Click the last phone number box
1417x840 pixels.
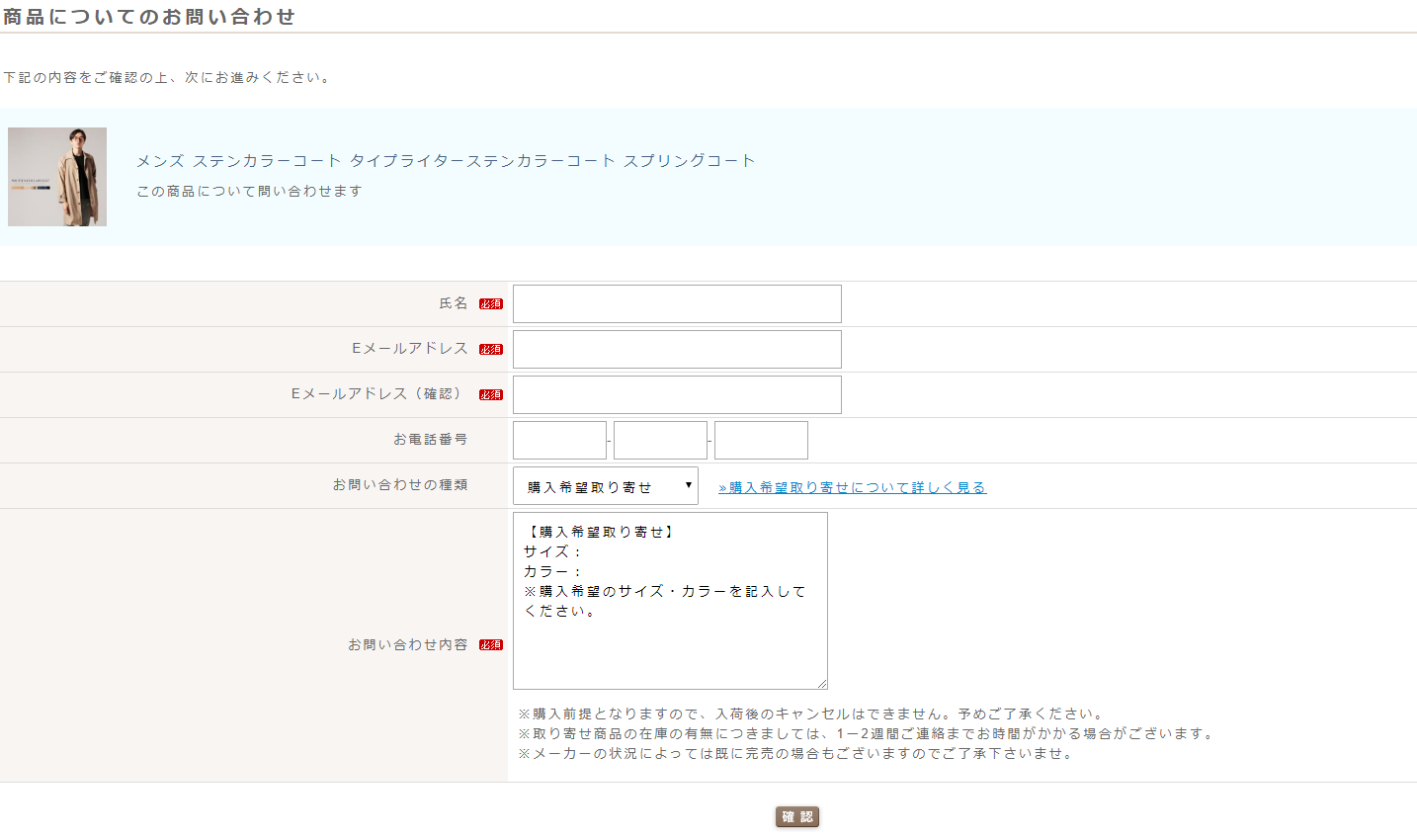click(761, 440)
